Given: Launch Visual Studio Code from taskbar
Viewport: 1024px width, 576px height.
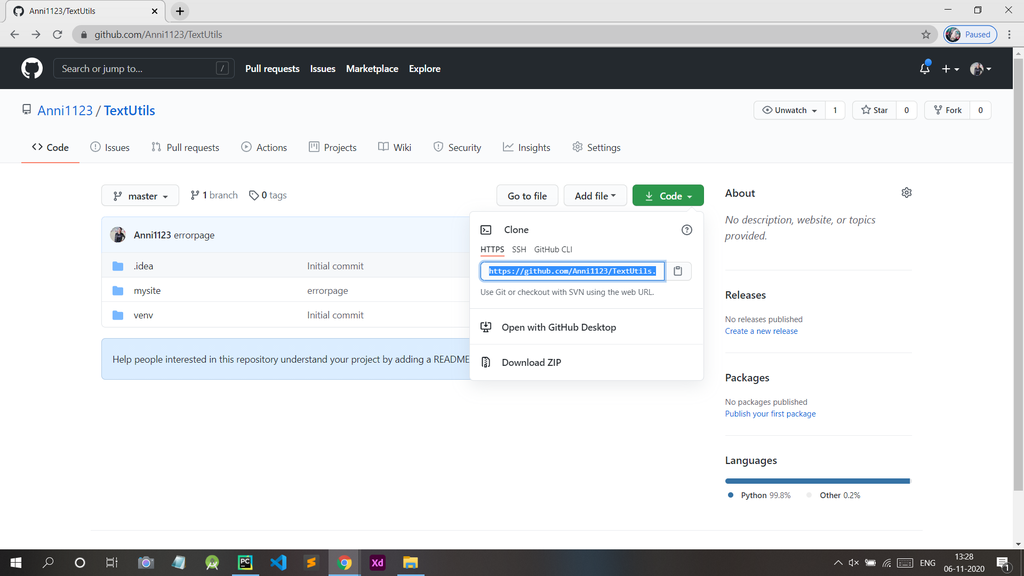Looking at the screenshot, I should (278, 562).
